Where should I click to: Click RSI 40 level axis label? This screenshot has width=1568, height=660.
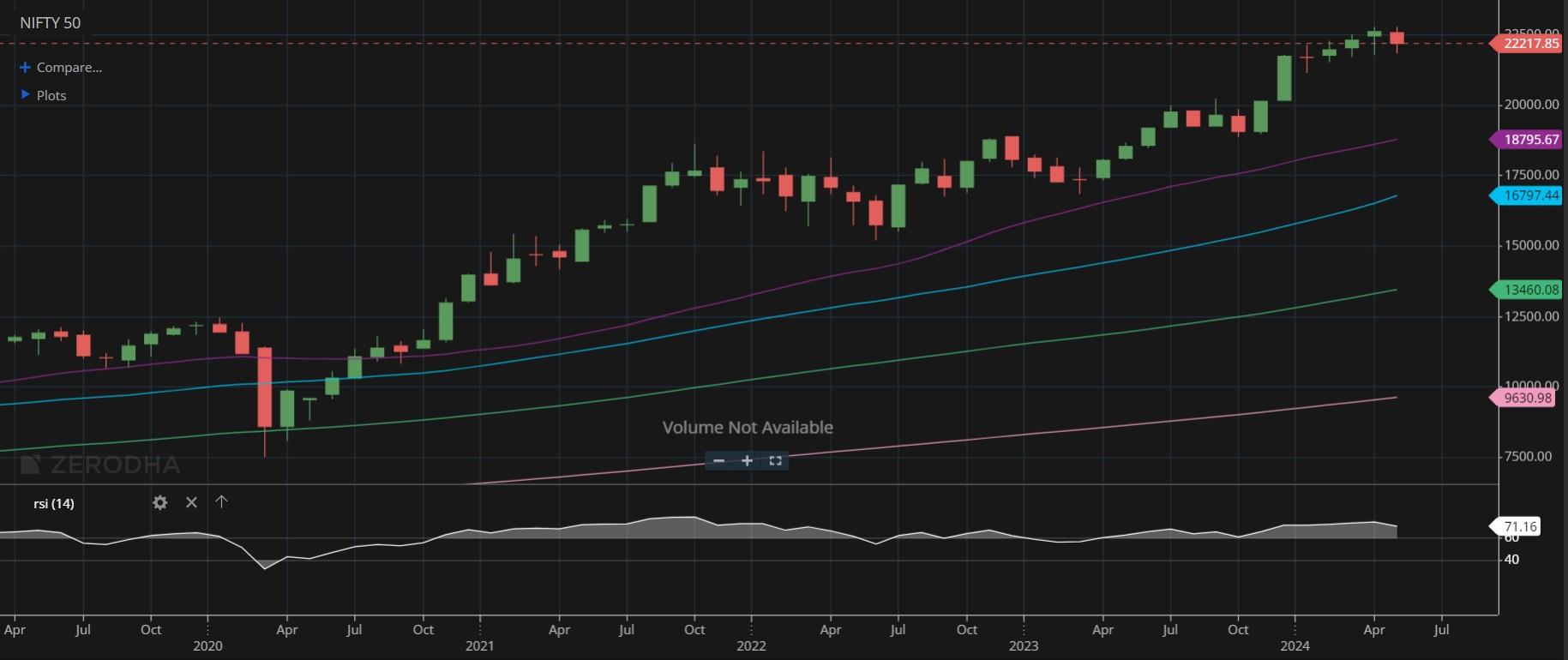click(x=1511, y=560)
